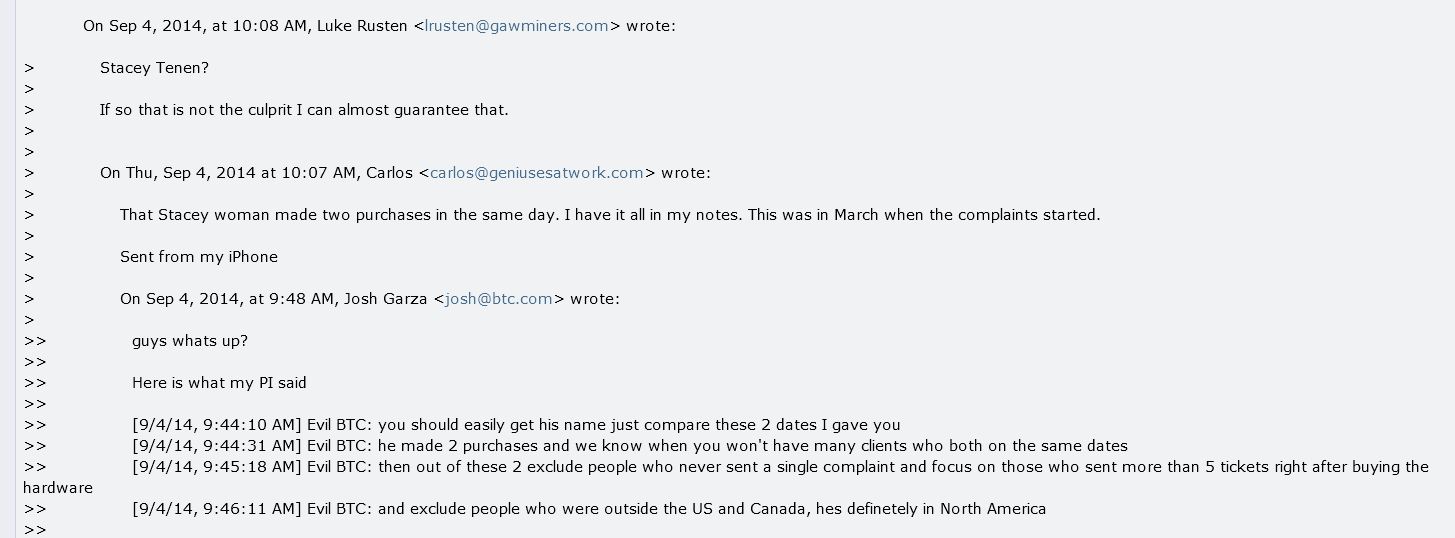The width and height of the screenshot is (1455, 538).
Task: Click the 9:44:10 AM Evil BTC chat line
Action: click(x=516, y=425)
